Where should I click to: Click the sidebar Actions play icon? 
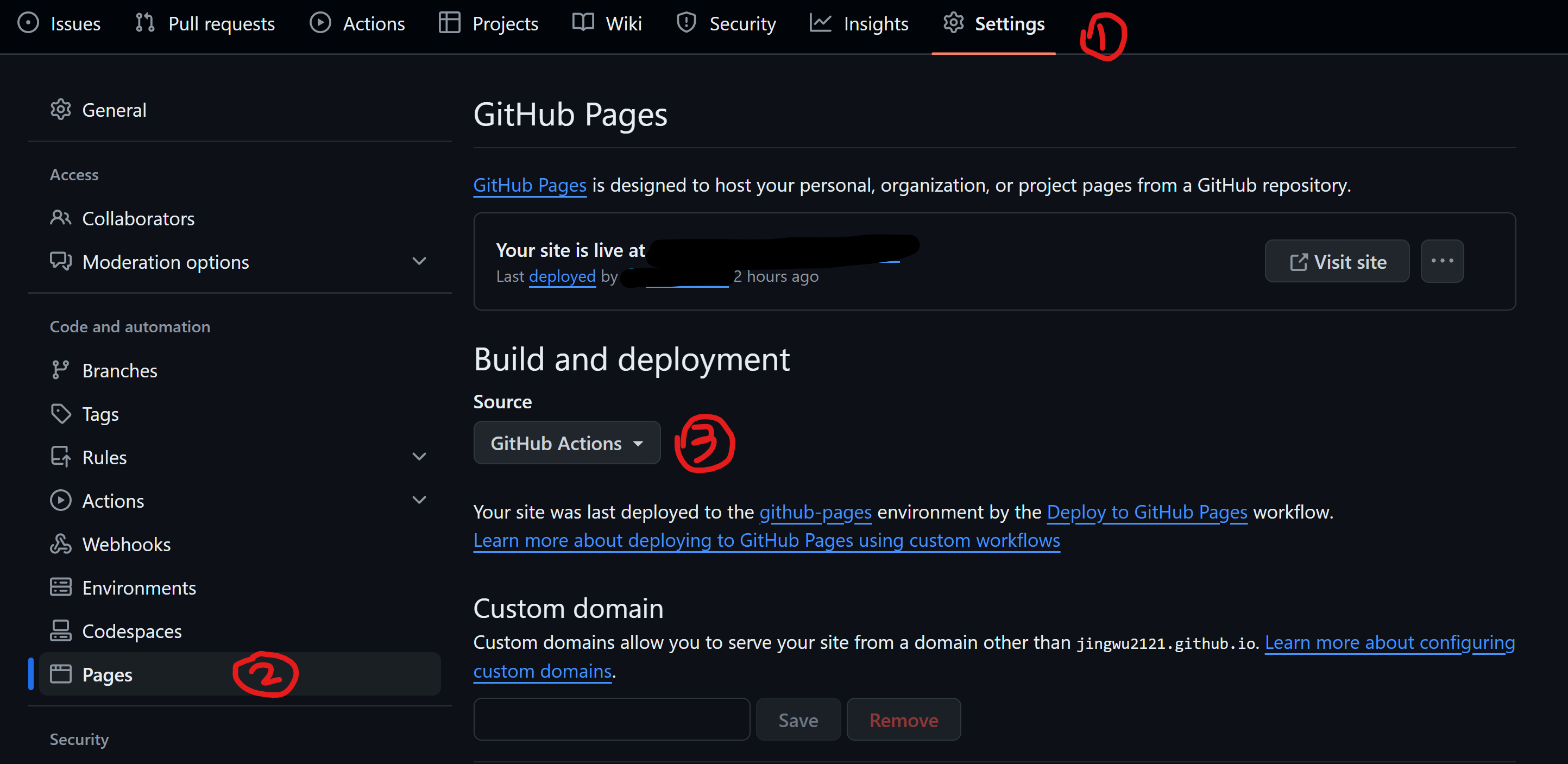pos(60,501)
